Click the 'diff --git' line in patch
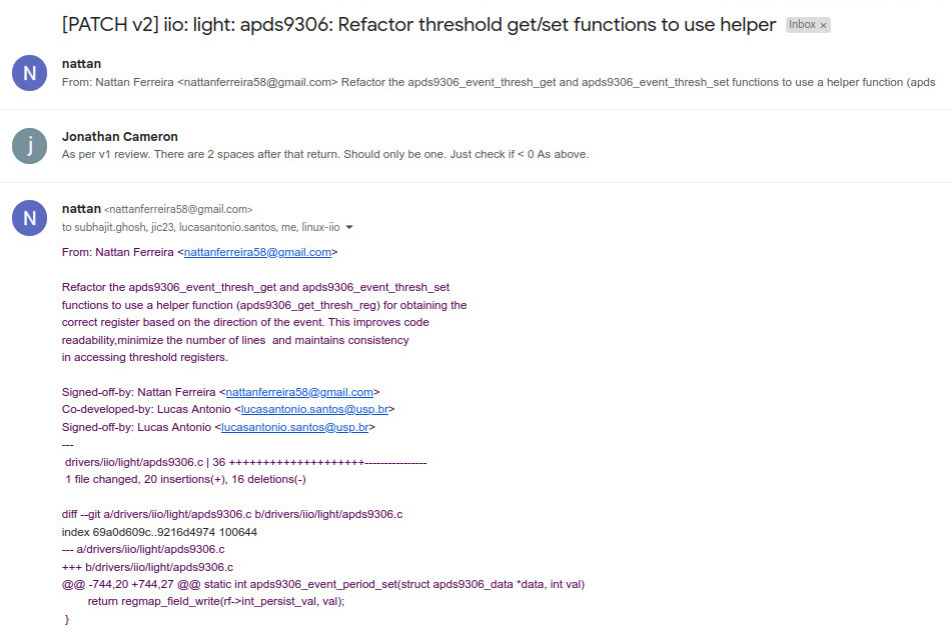The image size is (952, 639). pyautogui.click(x=232, y=514)
